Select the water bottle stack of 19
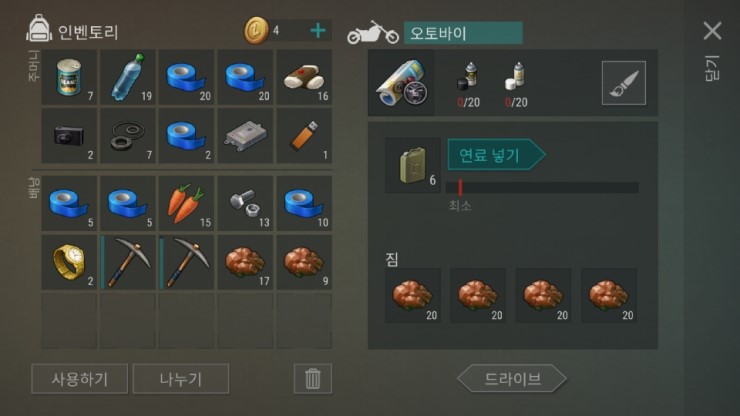Viewport: 740px width, 416px height. coord(128,77)
